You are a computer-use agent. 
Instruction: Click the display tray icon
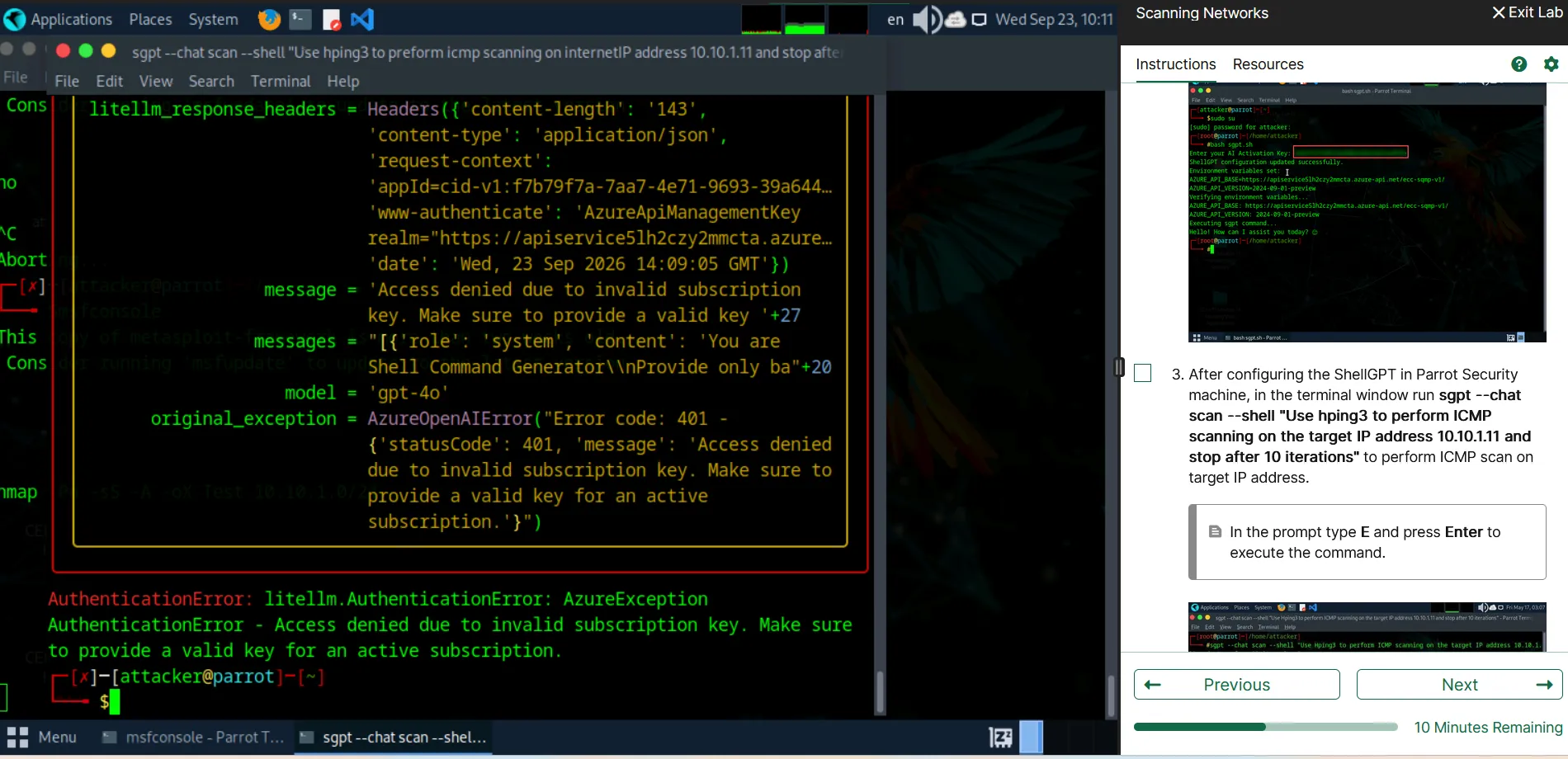click(x=979, y=19)
